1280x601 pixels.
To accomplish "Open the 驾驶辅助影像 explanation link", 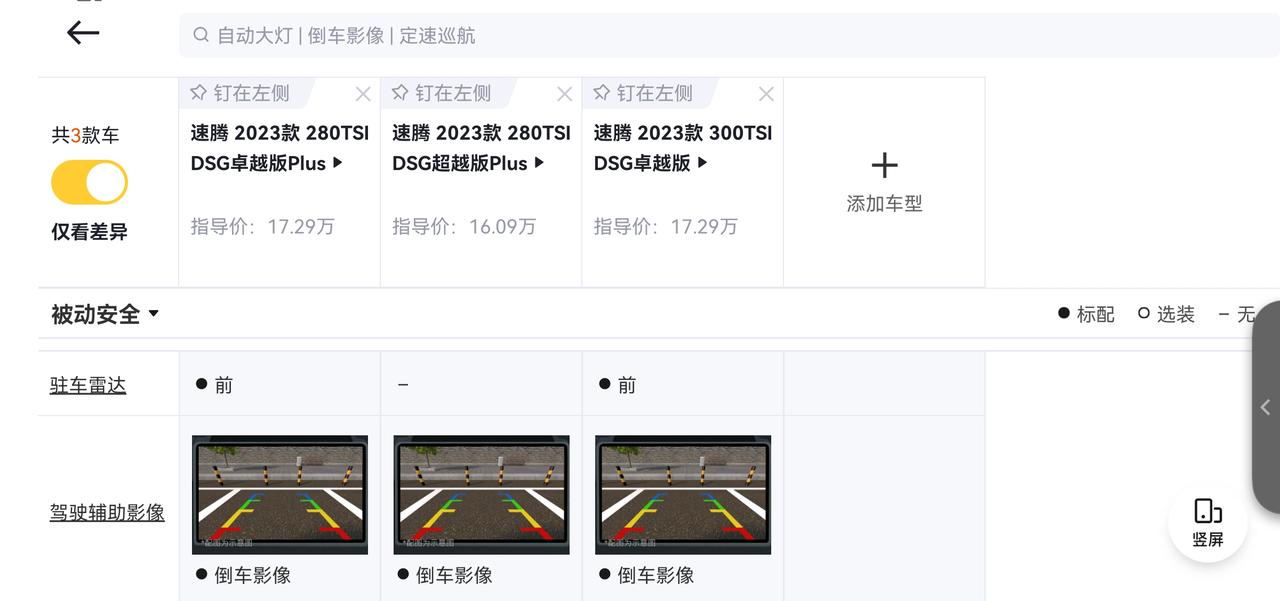I will tap(107, 512).
